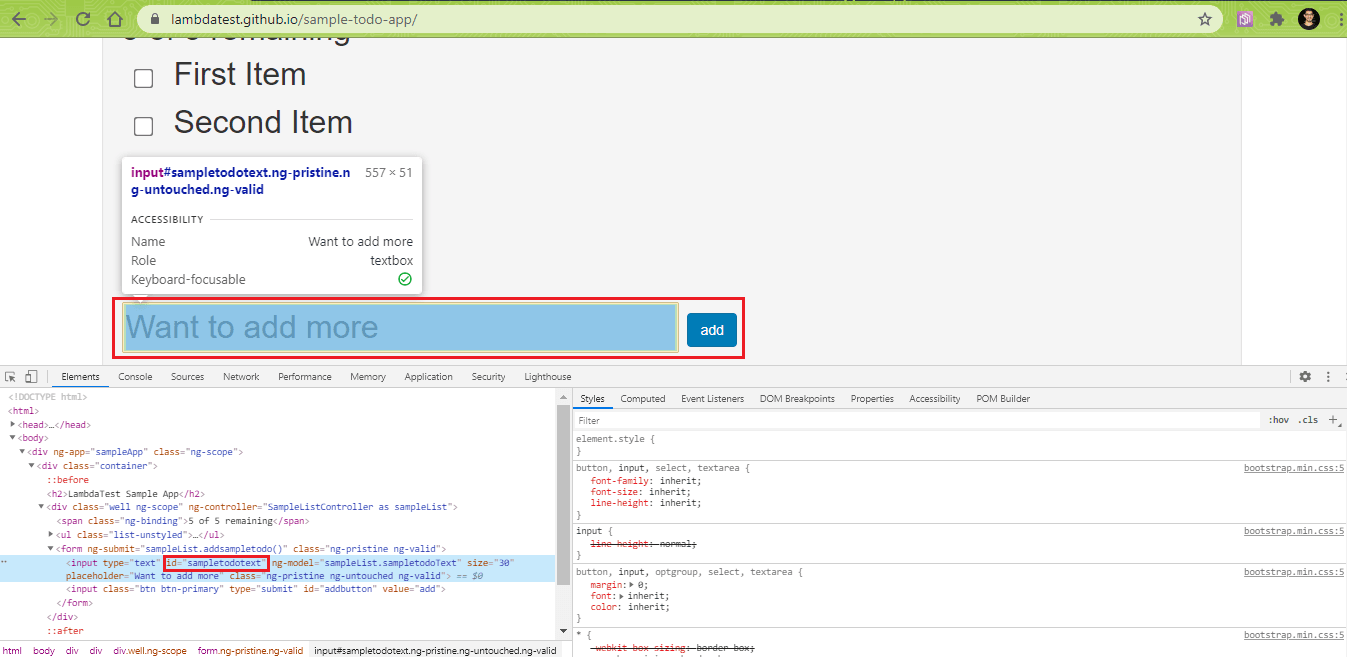1347x657 pixels.
Task: Expand the ul list-unstyled node
Action: pyautogui.click(x=51, y=535)
